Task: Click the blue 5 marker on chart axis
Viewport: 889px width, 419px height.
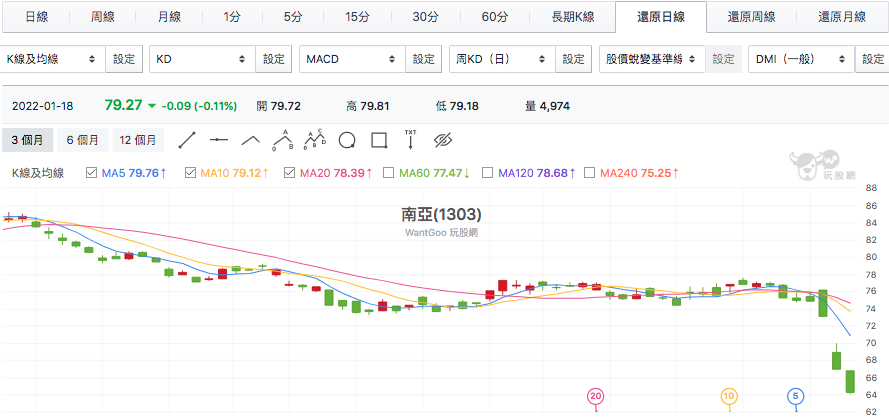Action: (796, 396)
